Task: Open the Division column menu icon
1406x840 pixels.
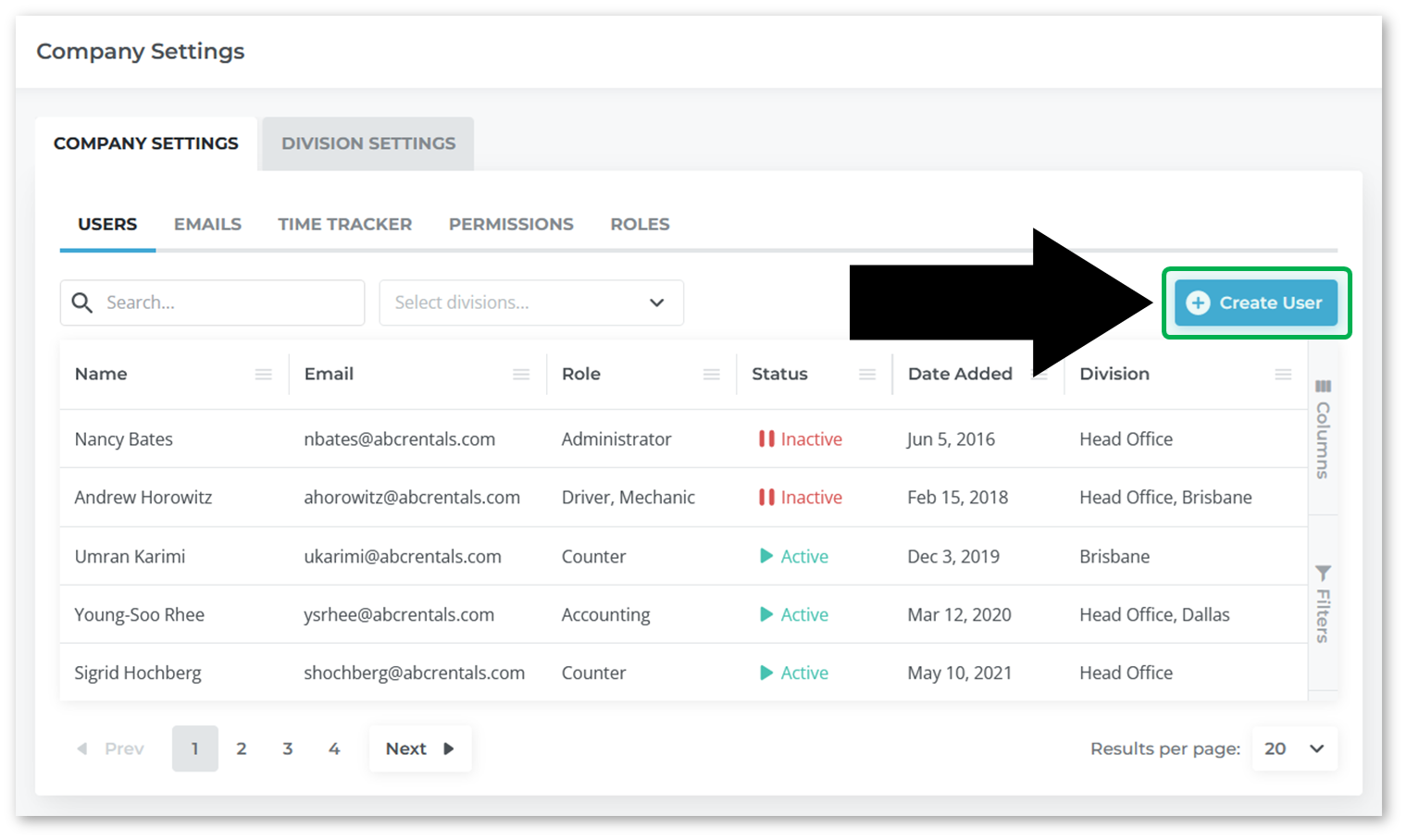Action: 1283,374
